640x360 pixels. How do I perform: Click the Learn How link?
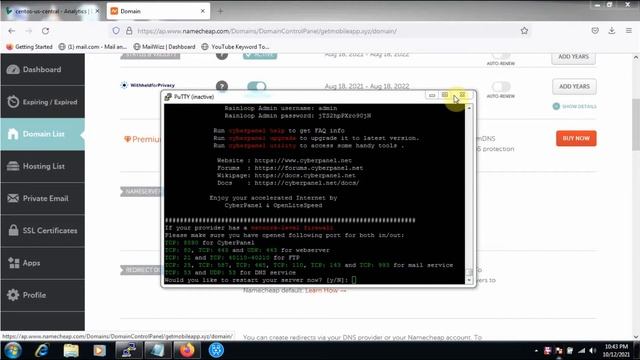click(x=325, y=290)
